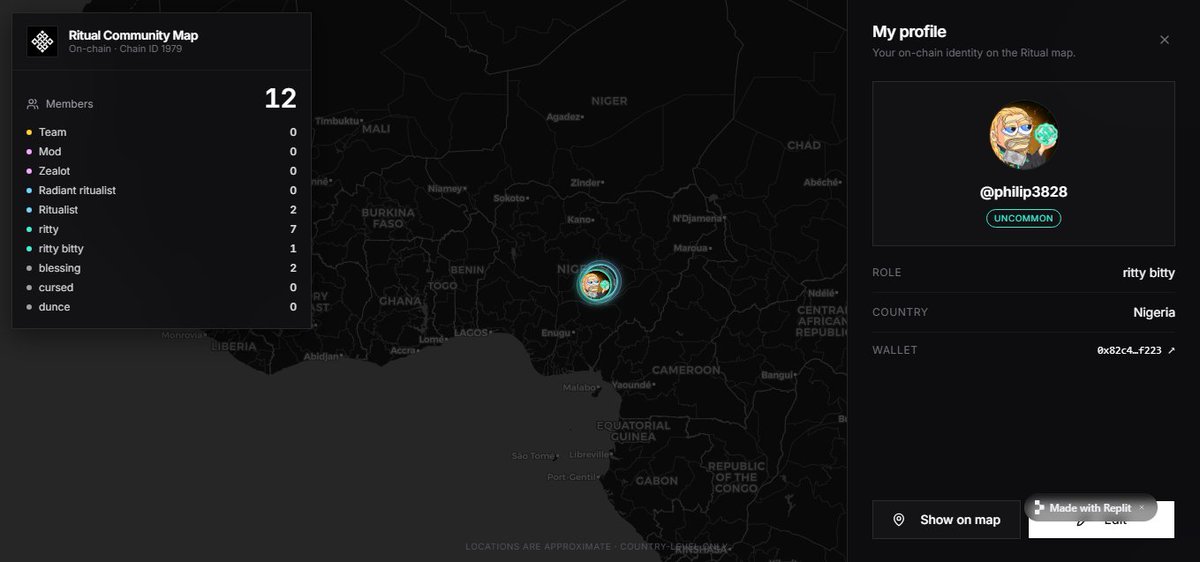
Task: Click the ritty bitty role value
Action: 1148,272
